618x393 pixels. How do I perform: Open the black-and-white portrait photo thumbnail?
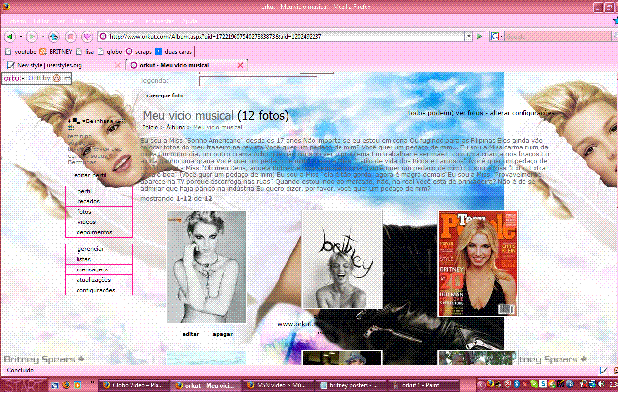pos(207,267)
